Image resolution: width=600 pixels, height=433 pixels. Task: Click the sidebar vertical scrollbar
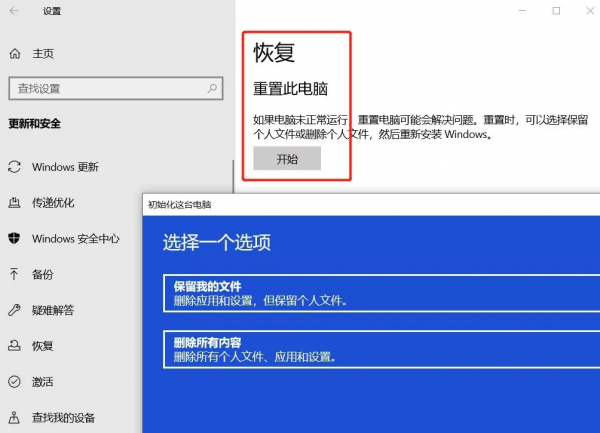233,176
